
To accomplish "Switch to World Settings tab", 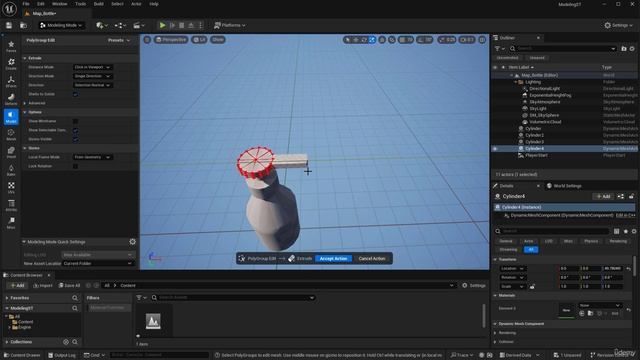I will click(564, 186).
